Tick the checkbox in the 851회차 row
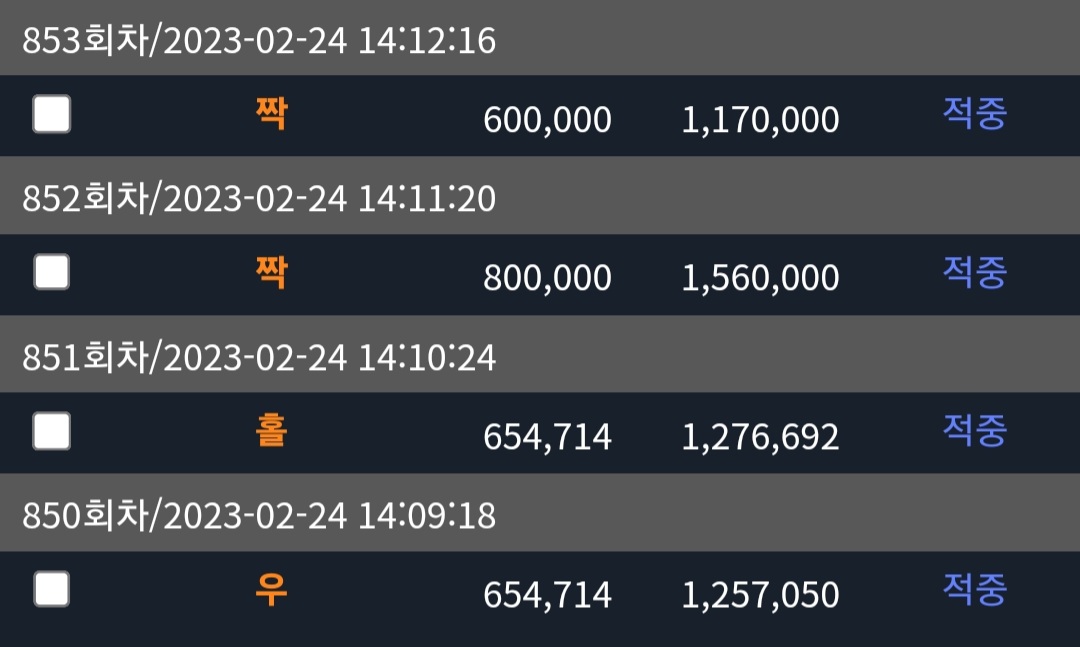 [52, 431]
